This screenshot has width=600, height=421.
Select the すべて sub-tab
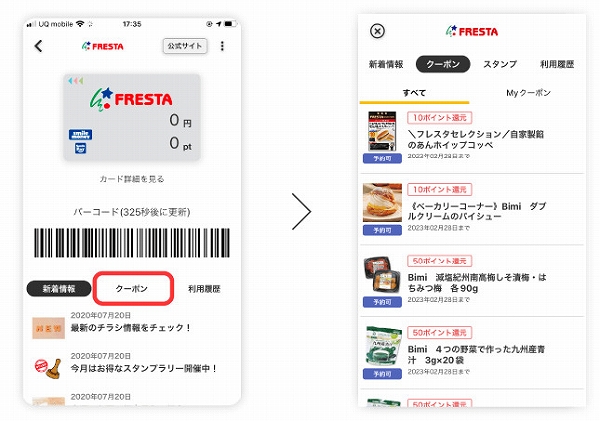point(414,93)
